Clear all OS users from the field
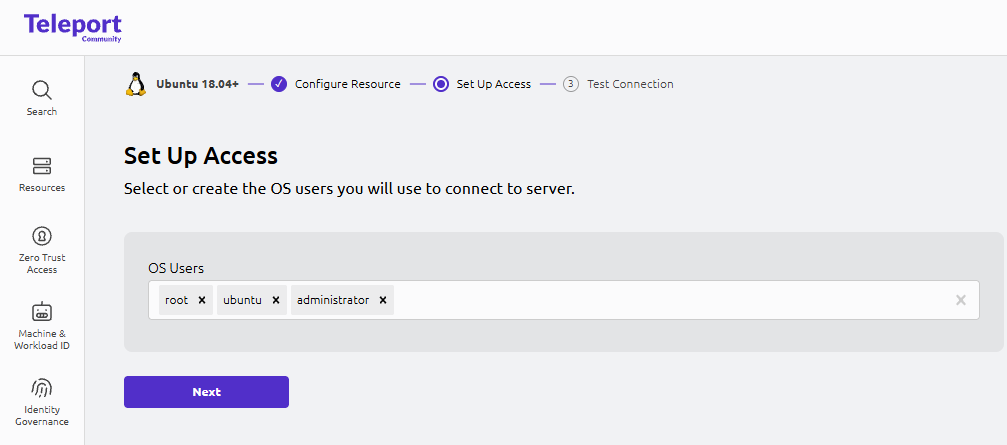Viewport: 1007px width, 445px height. pyautogui.click(x=960, y=300)
